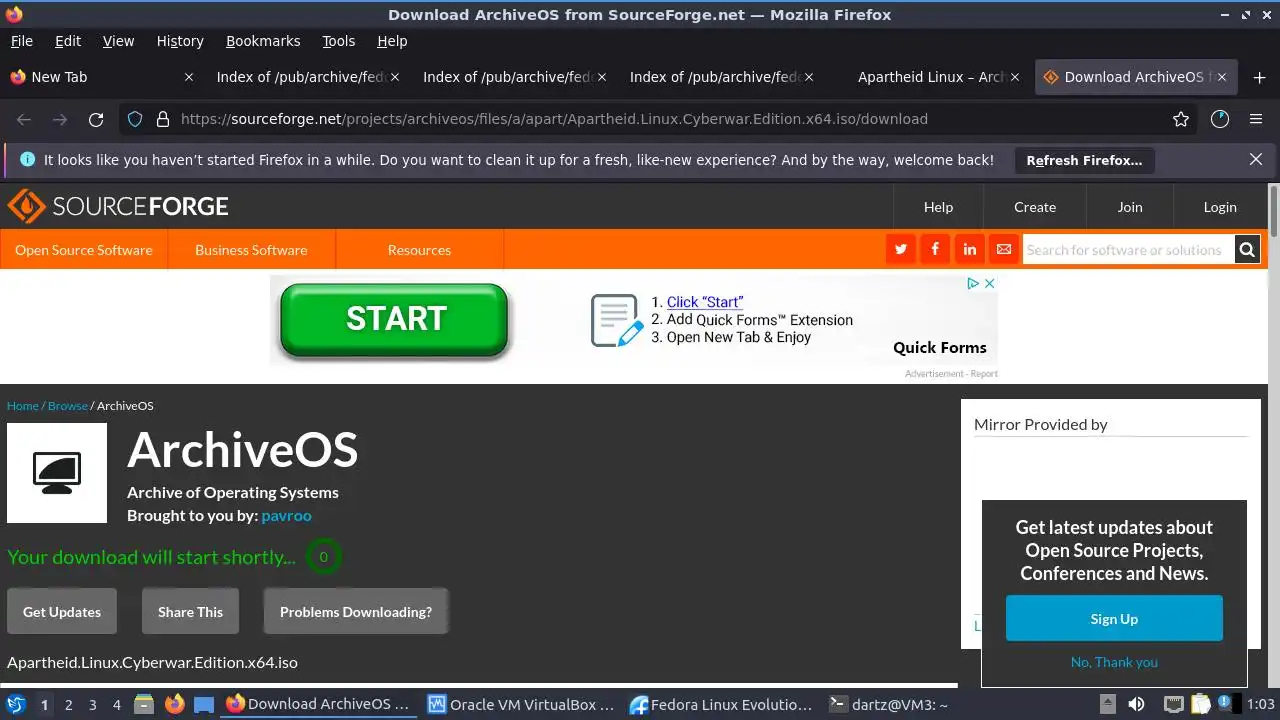Open the History menu
This screenshot has width=1280, height=720.
point(180,41)
